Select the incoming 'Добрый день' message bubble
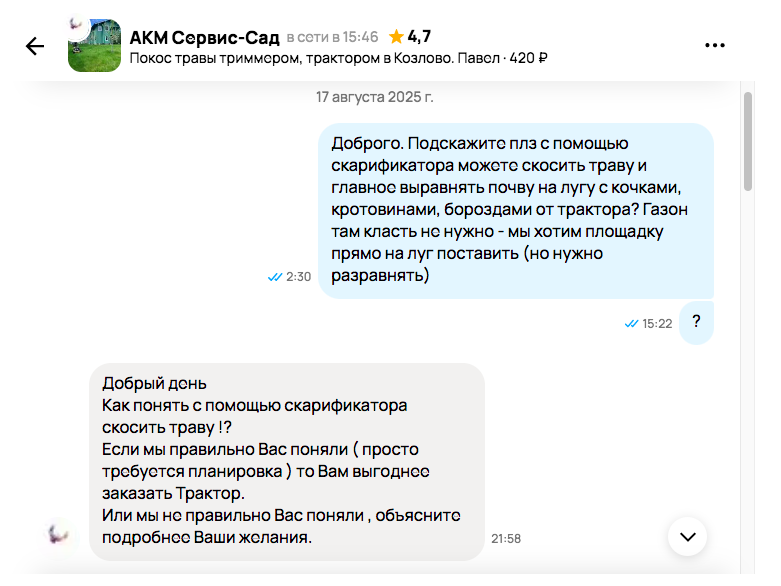 coord(287,460)
